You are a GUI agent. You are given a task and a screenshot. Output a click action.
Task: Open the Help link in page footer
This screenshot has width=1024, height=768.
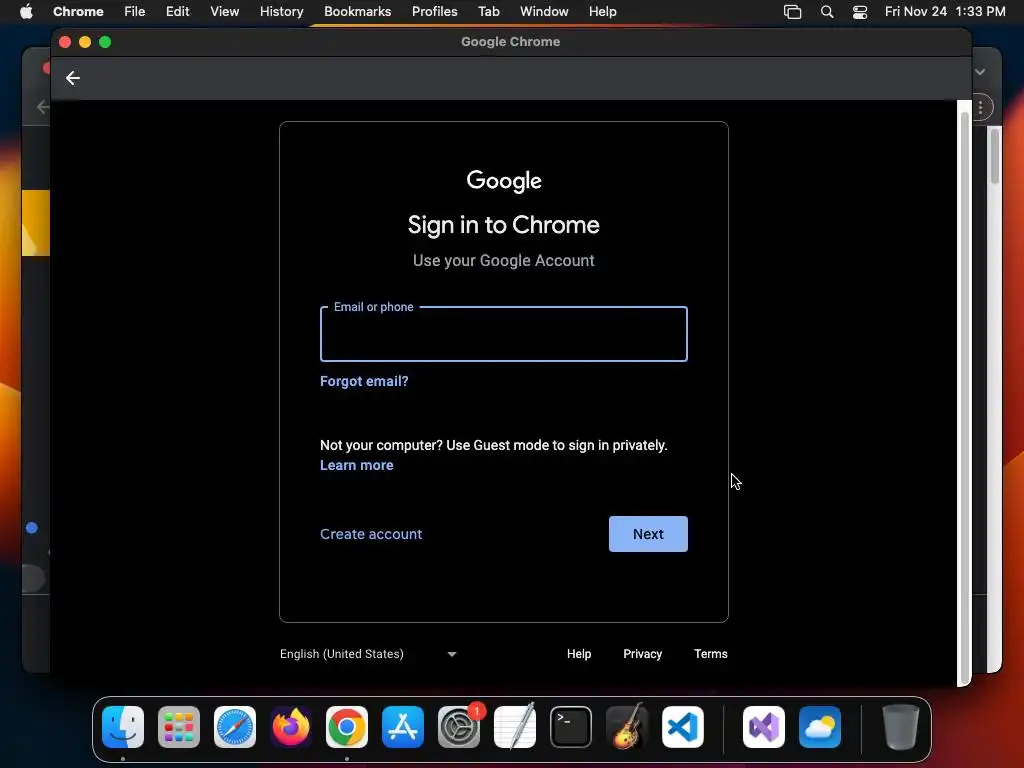point(579,654)
